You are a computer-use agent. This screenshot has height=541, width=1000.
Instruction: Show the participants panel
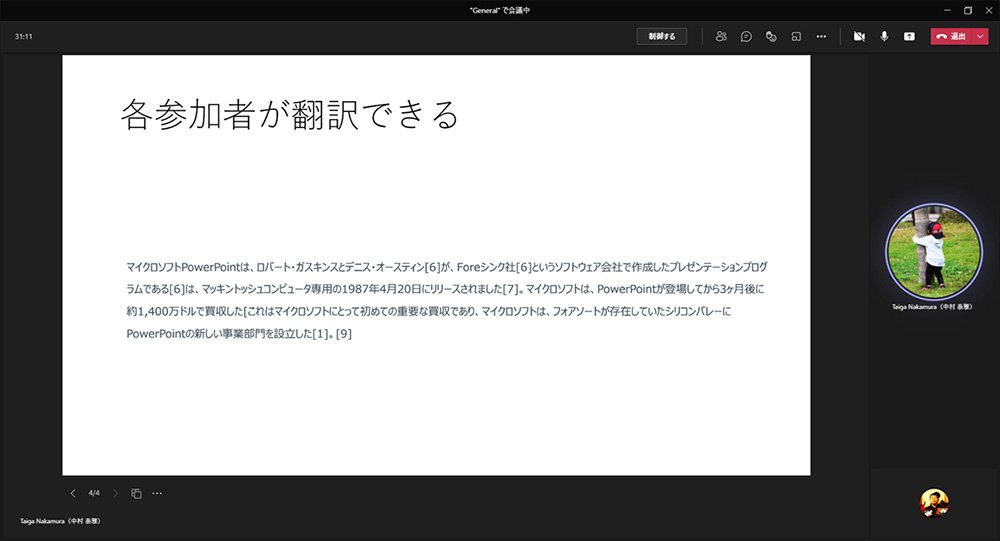tap(721, 36)
